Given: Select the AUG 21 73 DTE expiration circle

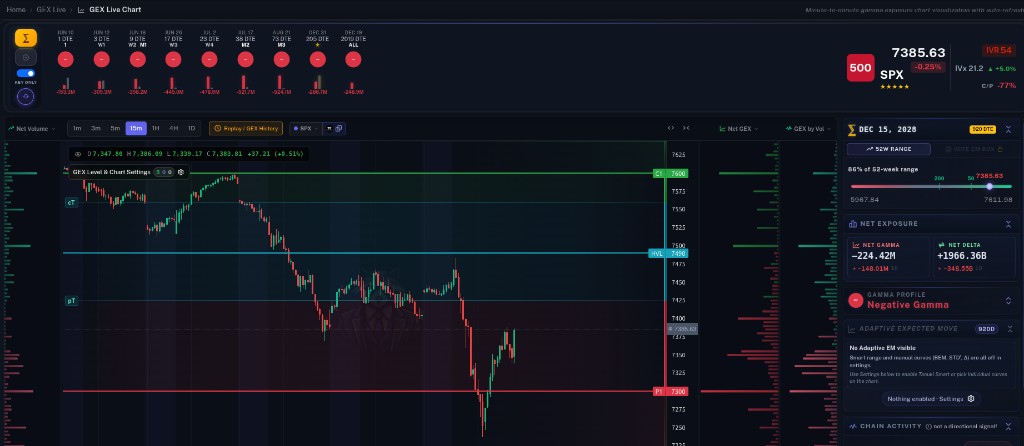Looking at the screenshot, I should click(281, 59).
